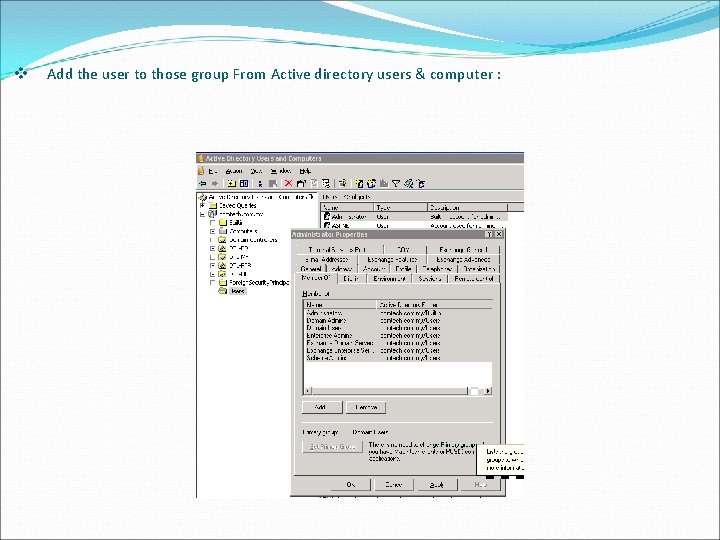The image size is (720, 540).
Task: Click the Set Primary Group button
Action: 333,446
